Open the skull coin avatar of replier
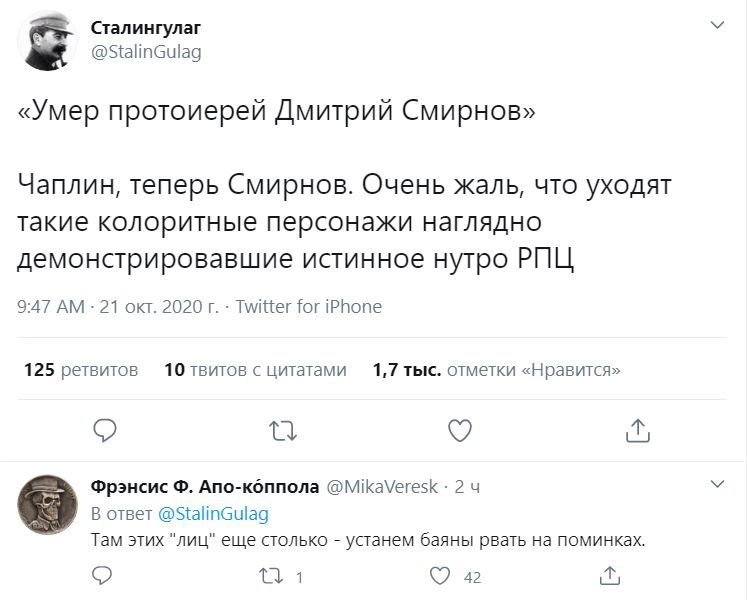747x600 pixels. click(x=48, y=505)
